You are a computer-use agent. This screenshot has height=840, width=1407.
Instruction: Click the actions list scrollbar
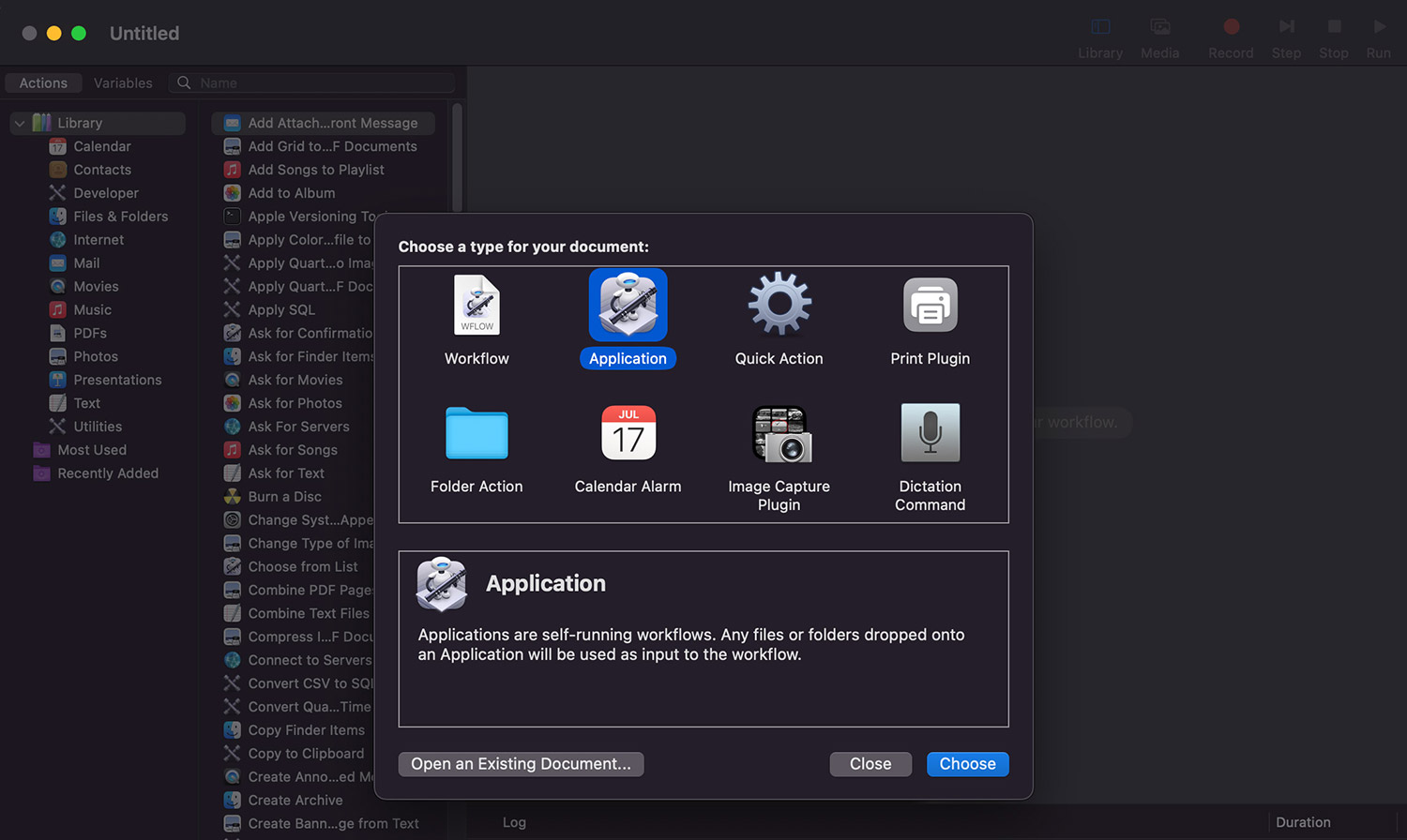[x=457, y=159]
